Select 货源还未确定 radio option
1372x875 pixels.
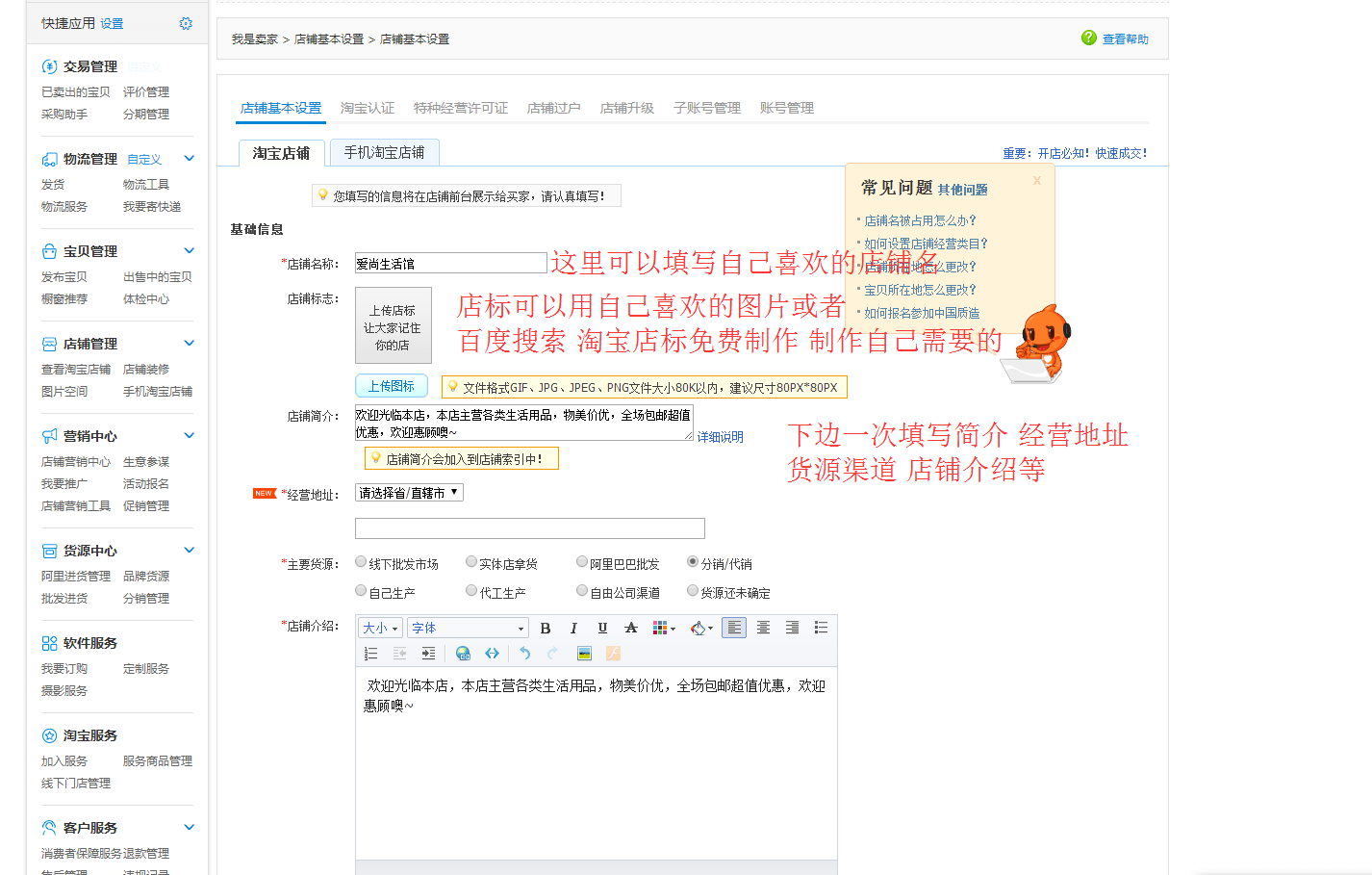click(693, 591)
